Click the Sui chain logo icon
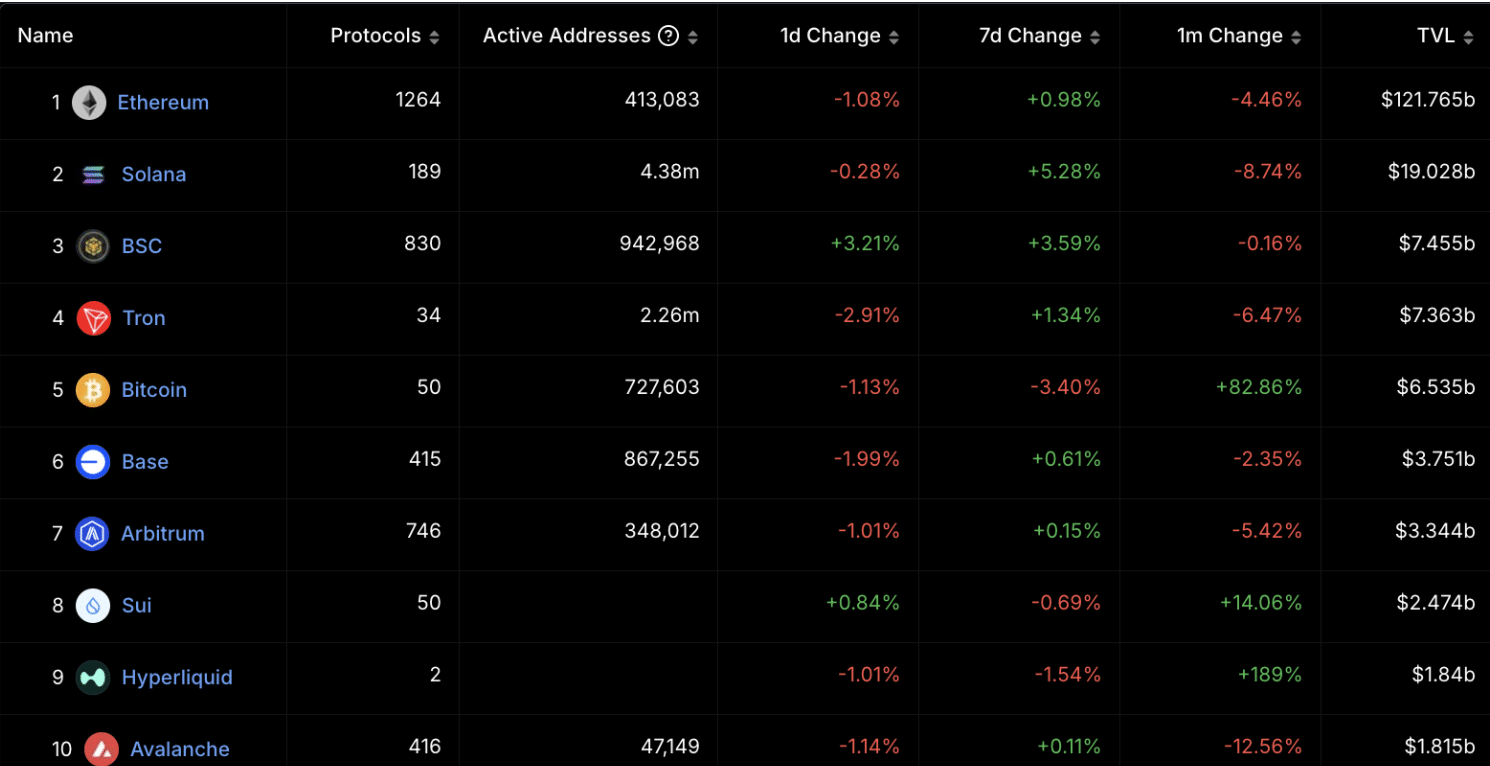The image size is (1490, 766). tap(93, 606)
